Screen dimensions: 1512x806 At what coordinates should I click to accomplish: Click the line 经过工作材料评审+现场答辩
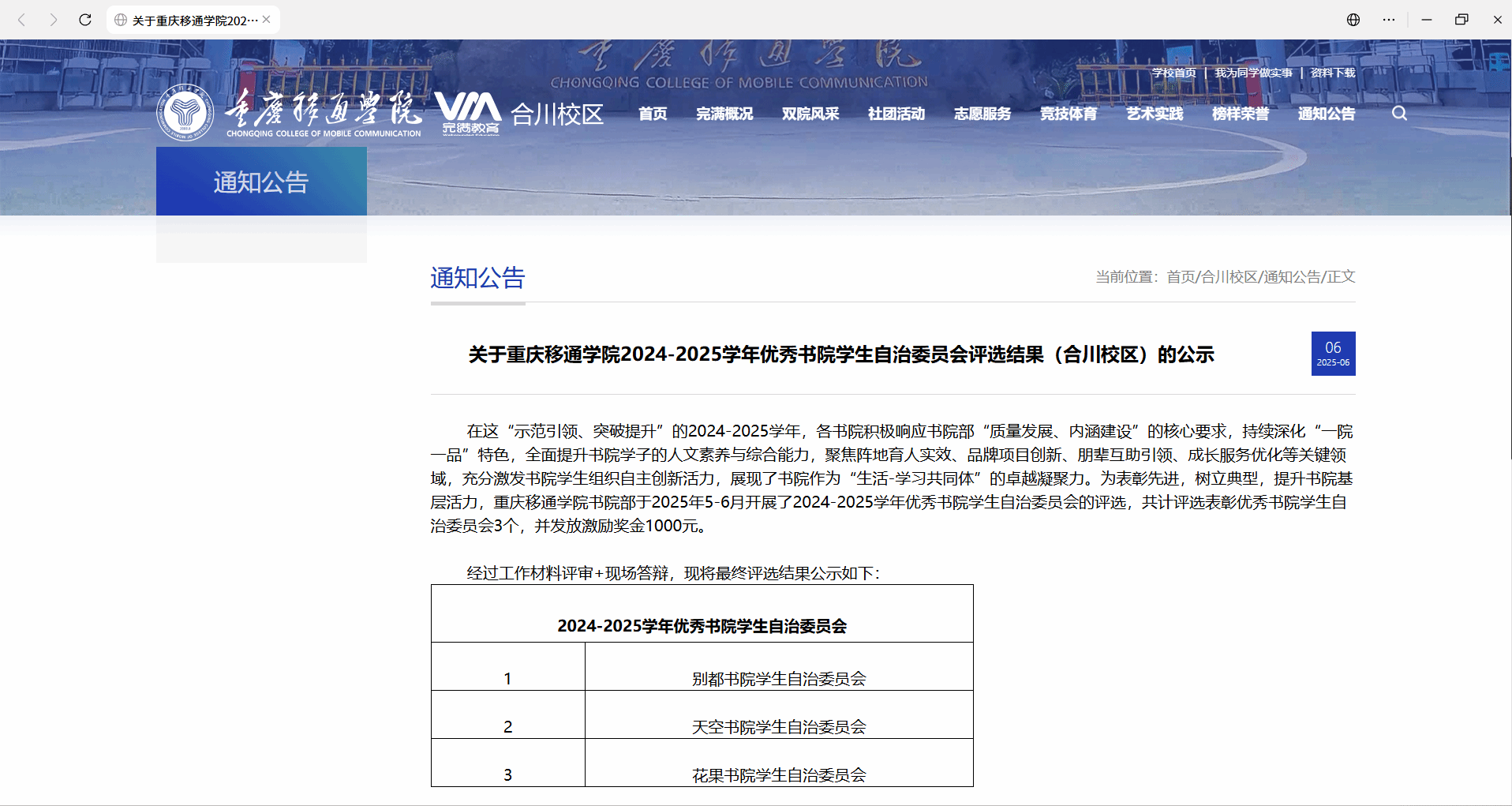673,573
